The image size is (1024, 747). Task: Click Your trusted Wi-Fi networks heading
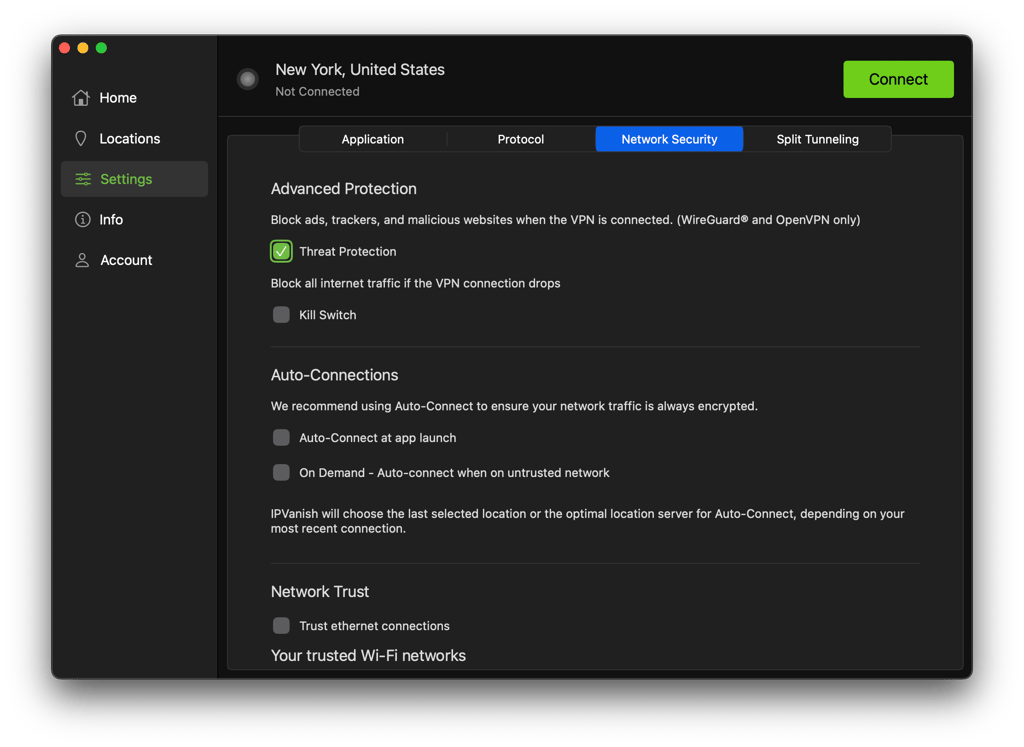click(x=368, y=656)
